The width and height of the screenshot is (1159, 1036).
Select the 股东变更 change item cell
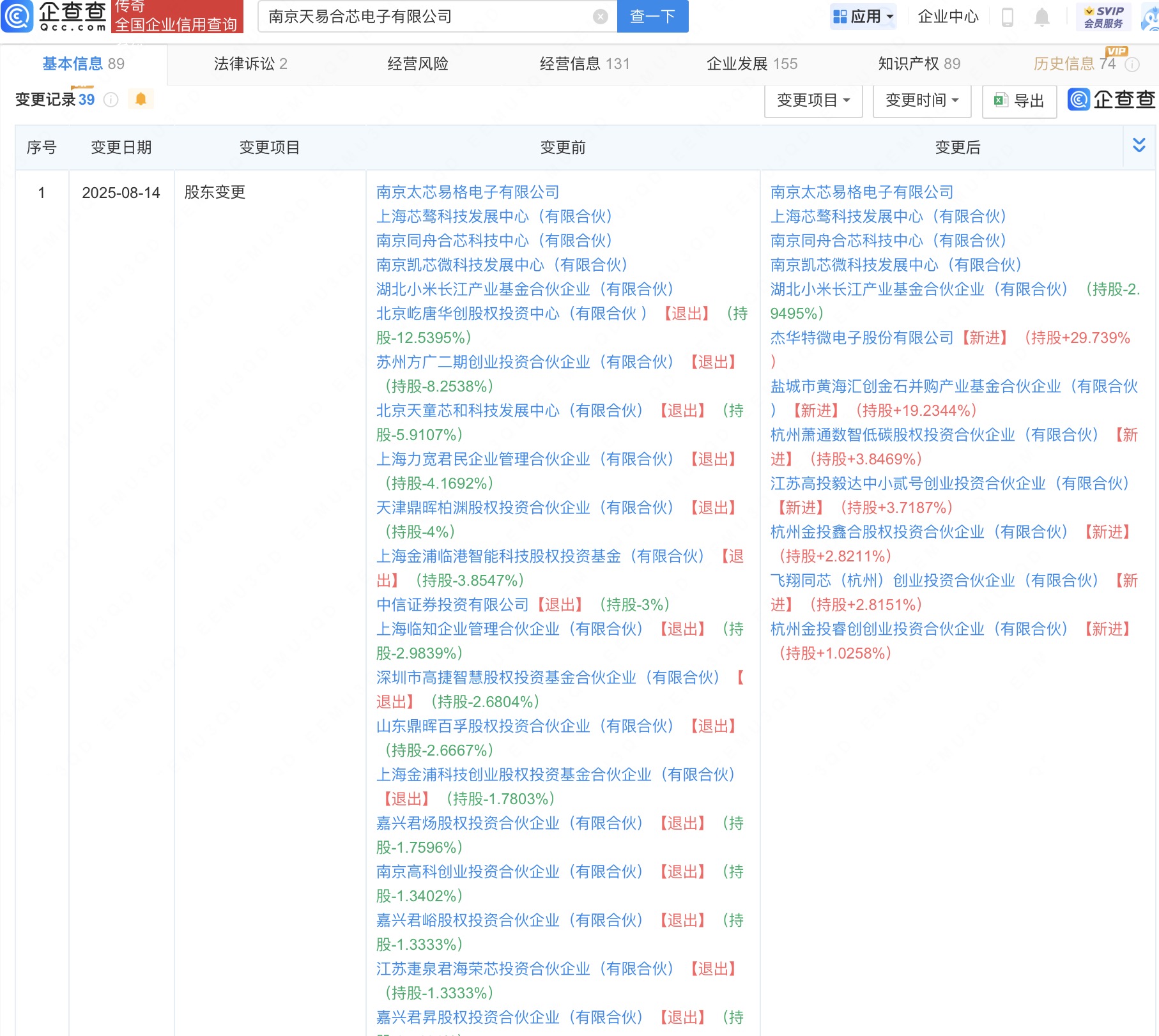click(x=215, y=192)
